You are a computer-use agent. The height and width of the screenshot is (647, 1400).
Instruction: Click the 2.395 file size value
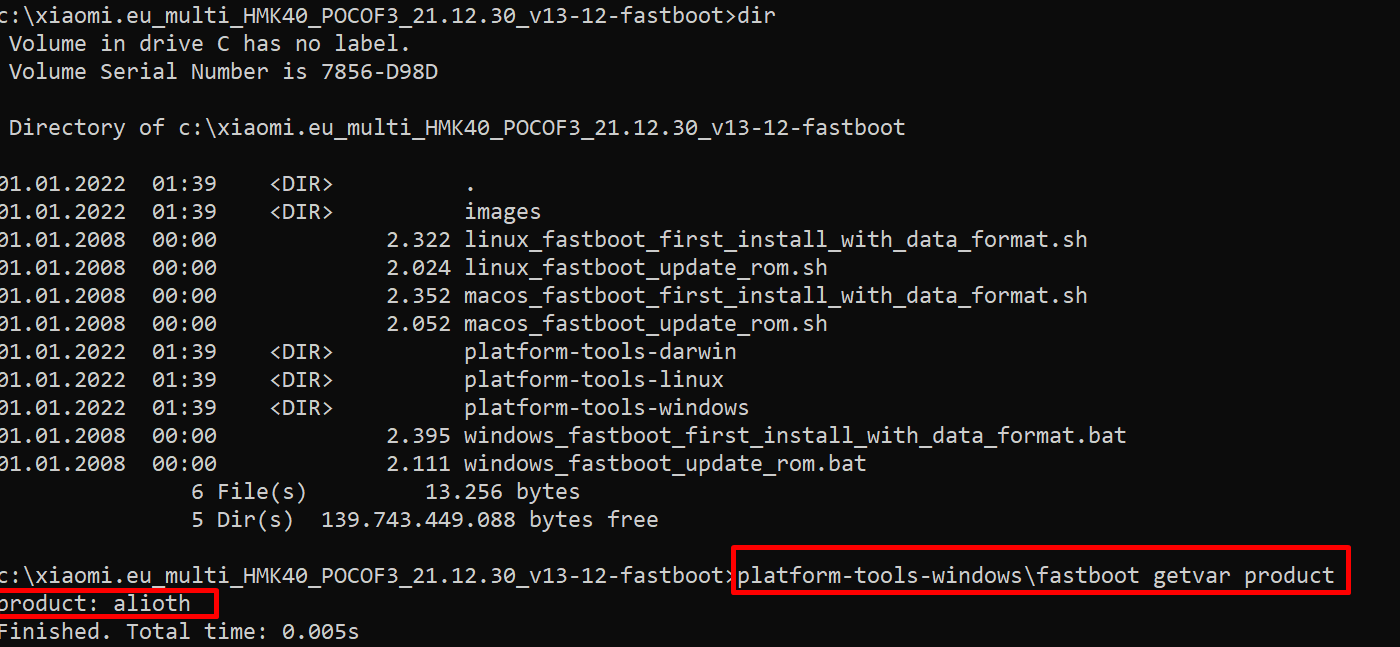[x=418, y=436]
